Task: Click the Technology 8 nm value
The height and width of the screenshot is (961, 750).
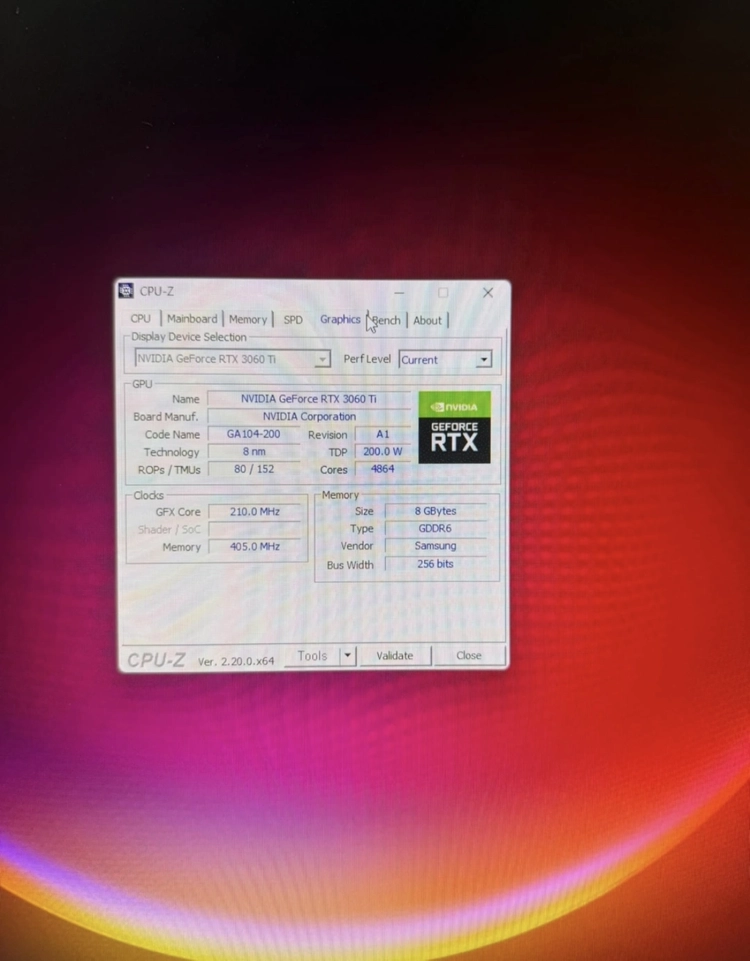Action: point(254,452)
